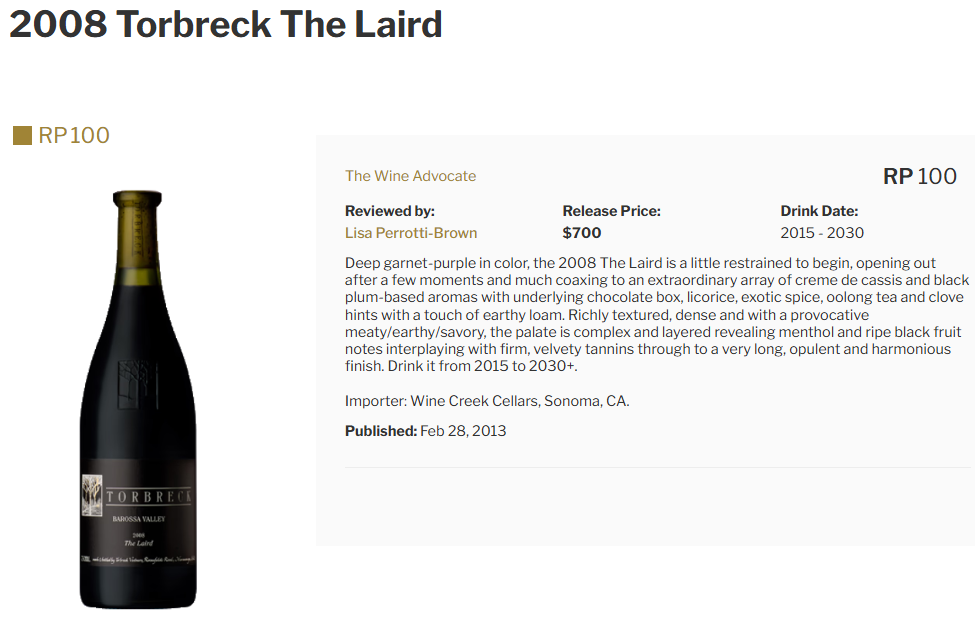
Task: Click the RP 100 score in the review card
Action: [x=920, y=177]
